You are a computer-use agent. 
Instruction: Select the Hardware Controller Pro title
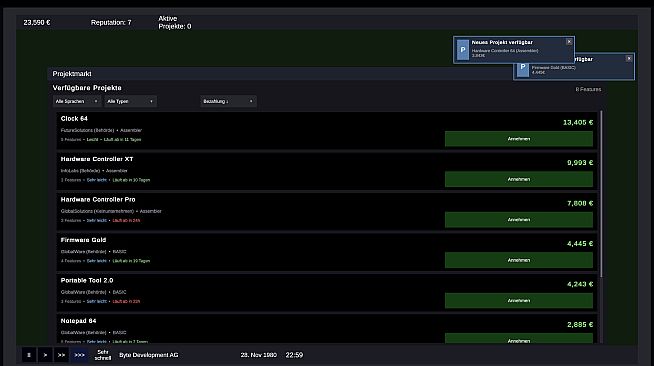(98, 200)
